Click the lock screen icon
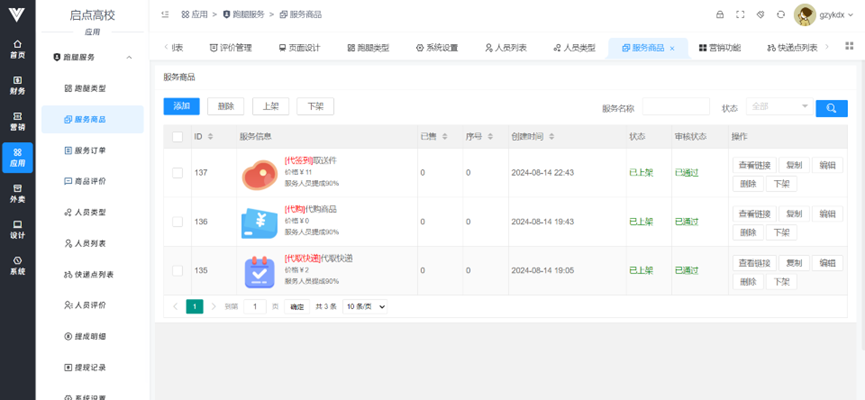The width and height of the screenshot is (865, 400). (x=719, y=15)
